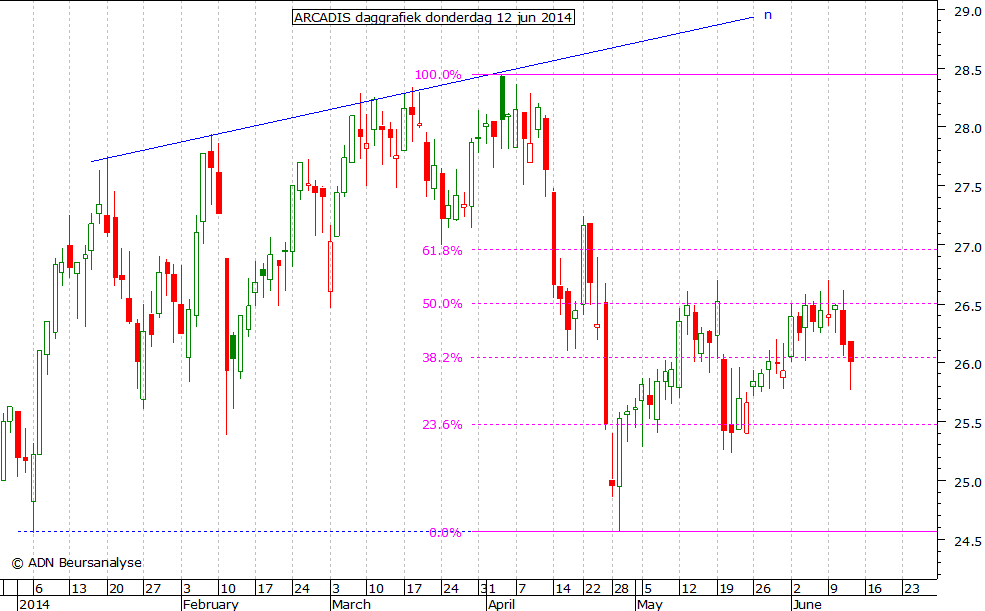
Task: Select the 23.6% Fibonacci level label
Action: (x=442, y=424)
